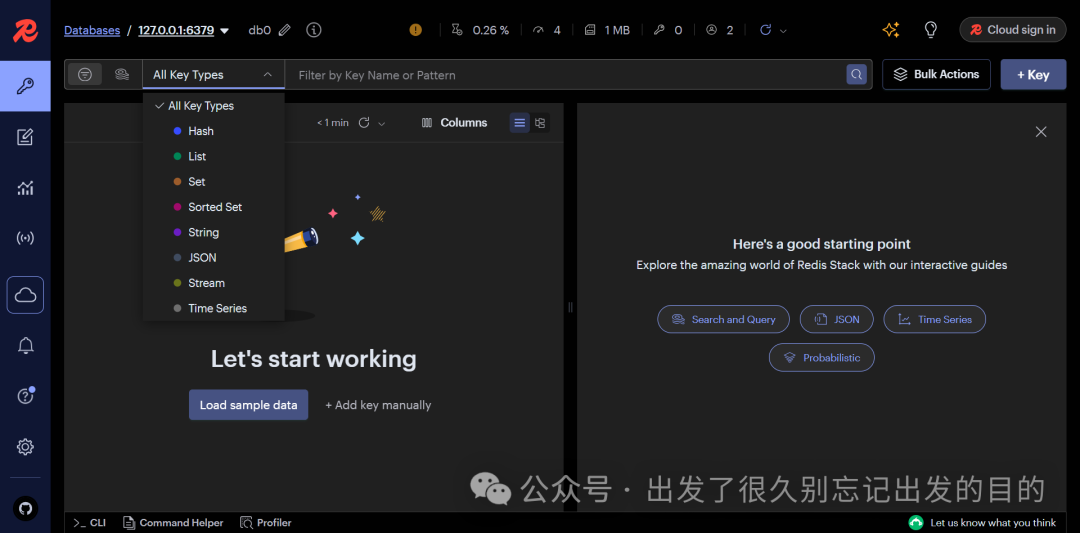Open the Browser key icon in sidebar
The image size is (1080, 533).
[x=25, y=86]
